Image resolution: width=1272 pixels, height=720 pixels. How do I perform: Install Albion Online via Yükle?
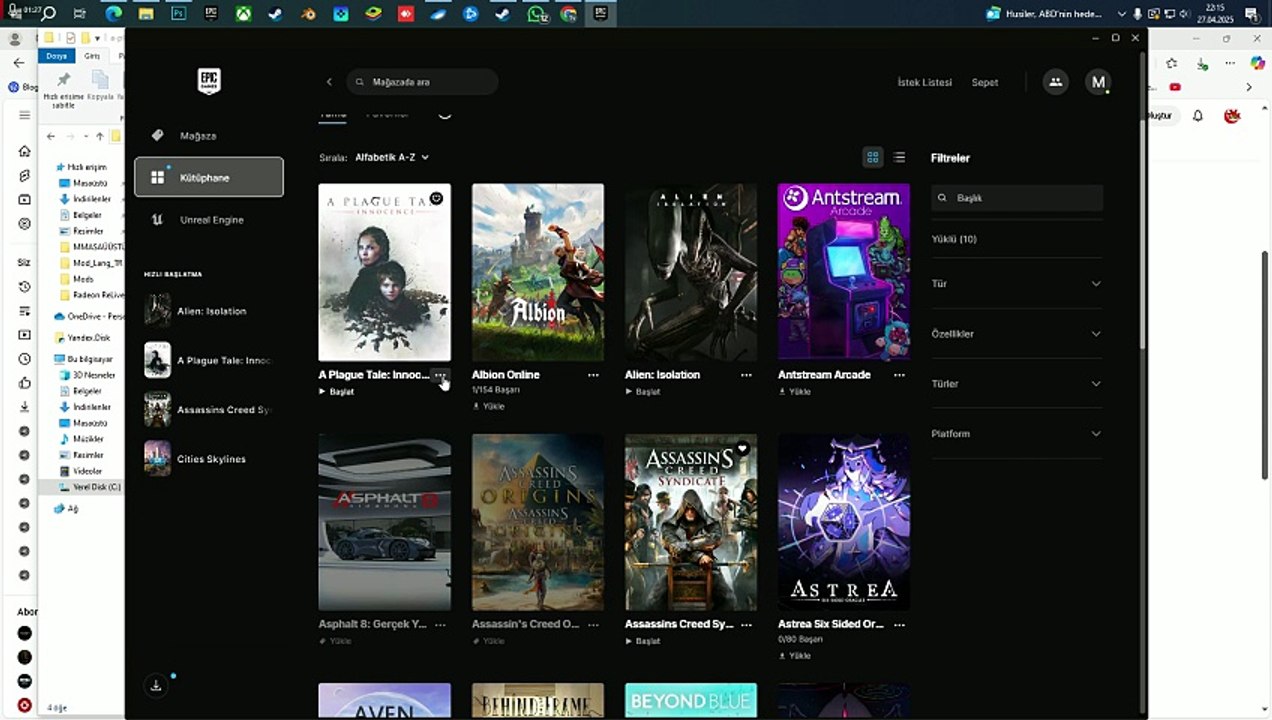(x=489, y=406)
